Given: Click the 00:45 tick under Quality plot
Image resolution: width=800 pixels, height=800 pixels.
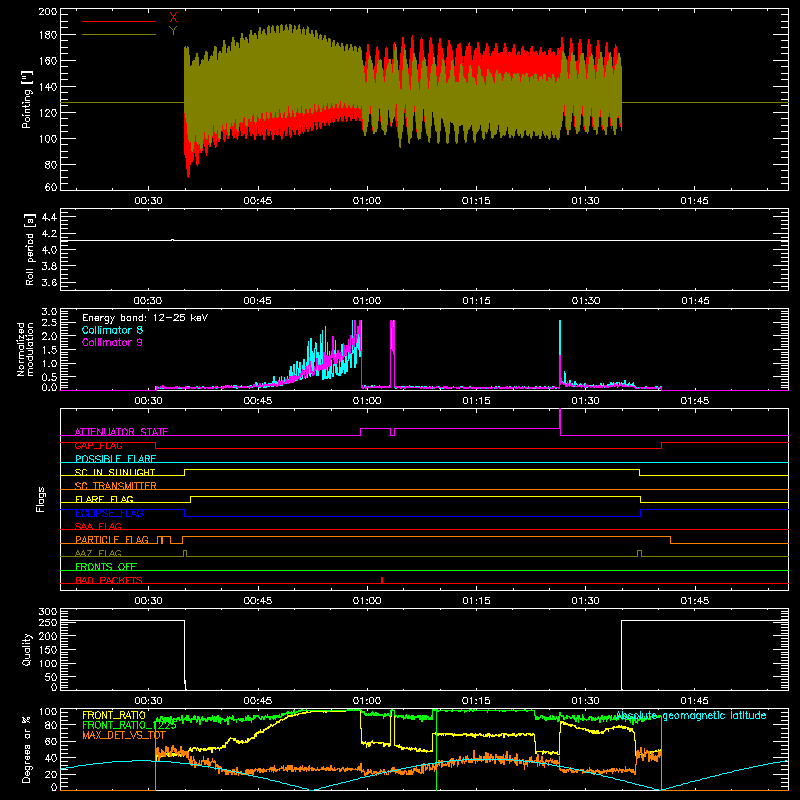Looking at the screenshot, I should [257, 701].
